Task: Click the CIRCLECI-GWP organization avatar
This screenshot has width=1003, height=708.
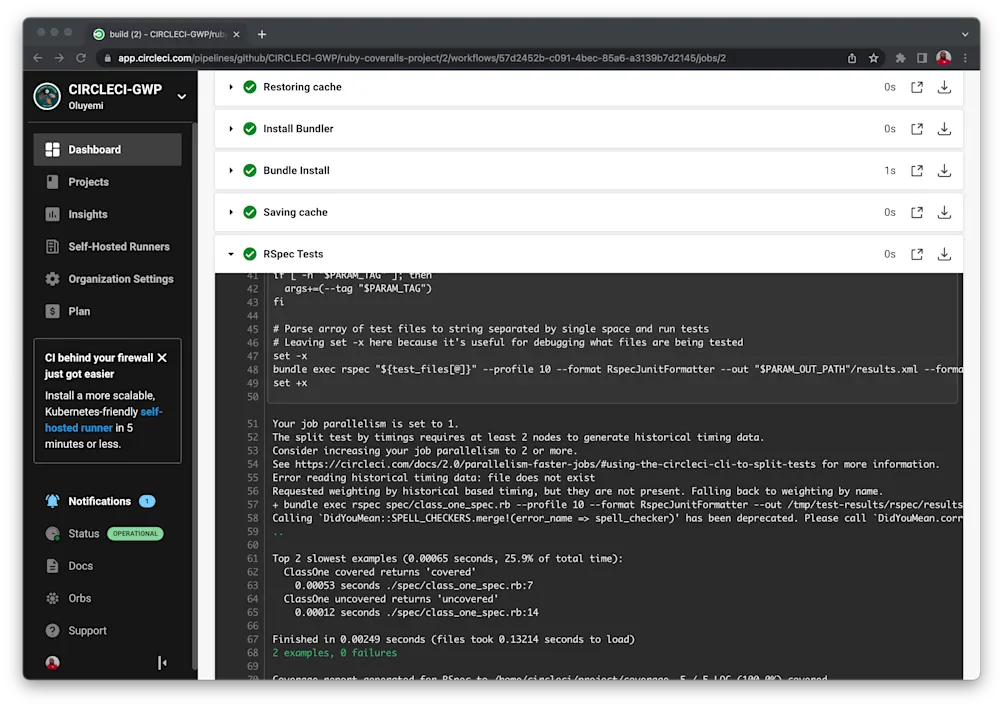Action: pos(47,97)
